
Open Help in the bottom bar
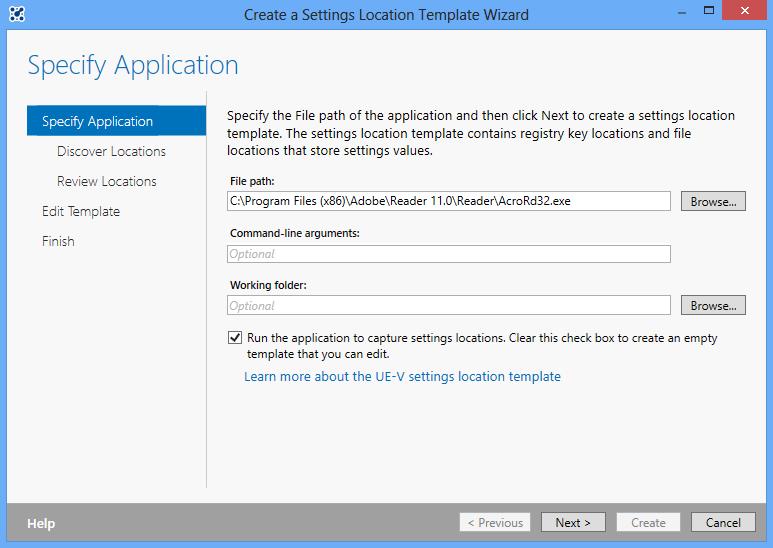click(x=41, y=523)
